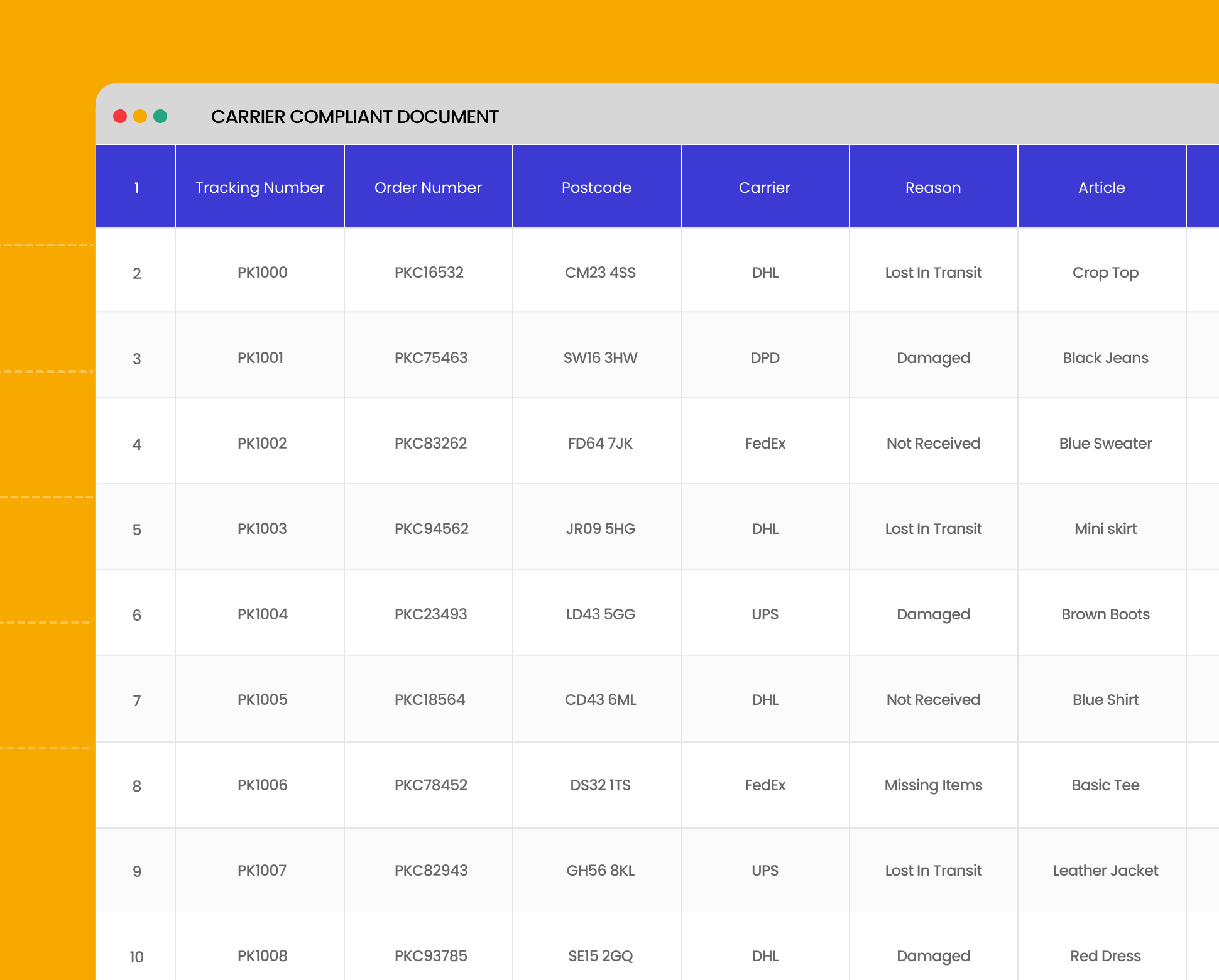Viewport: 1219px width, 980px height.
Task: Select the Reason column header
Action: click(933, 187)
